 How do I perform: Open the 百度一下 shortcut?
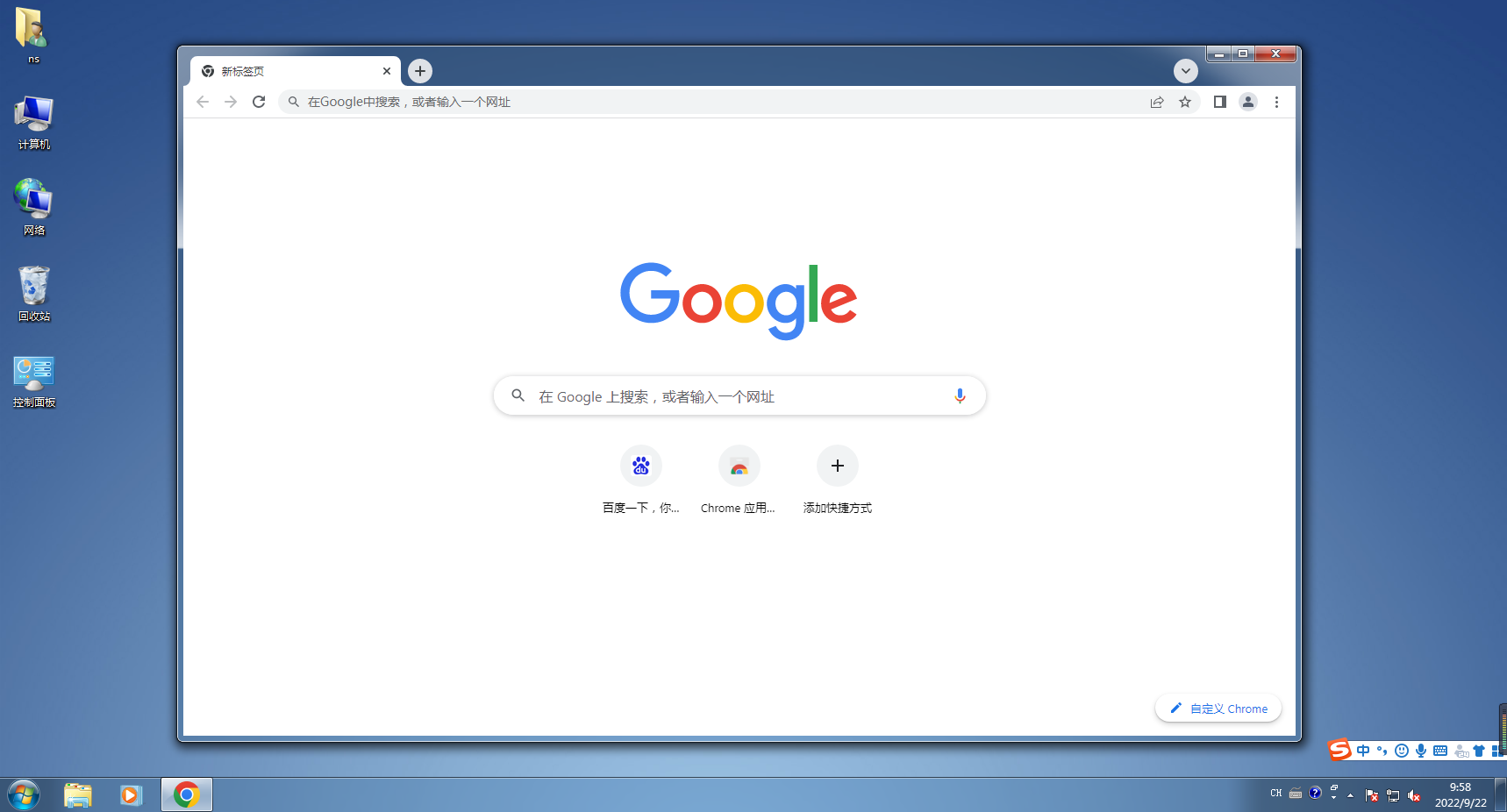tap(641, 481)
